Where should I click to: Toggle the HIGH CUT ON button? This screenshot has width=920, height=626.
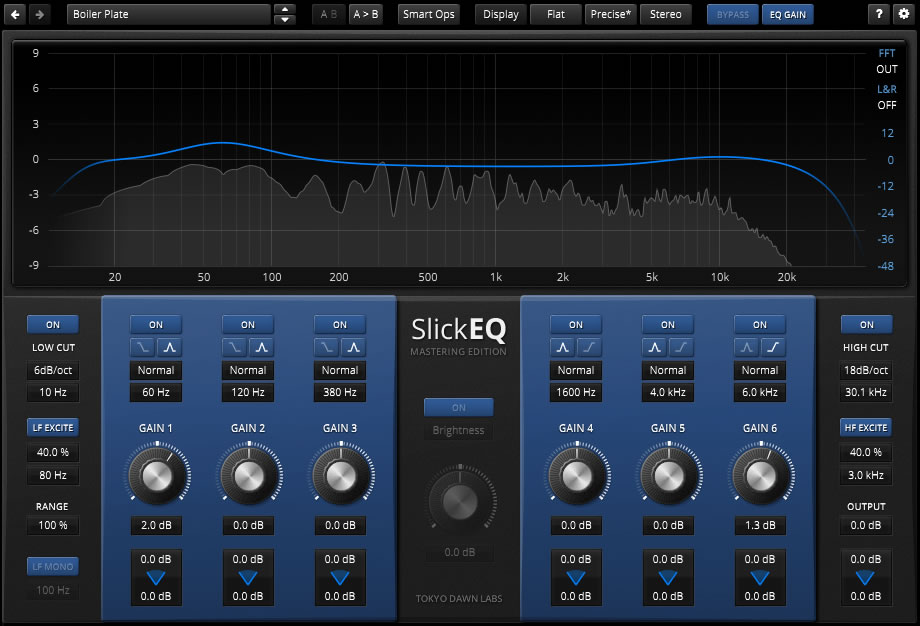[867, 324]
